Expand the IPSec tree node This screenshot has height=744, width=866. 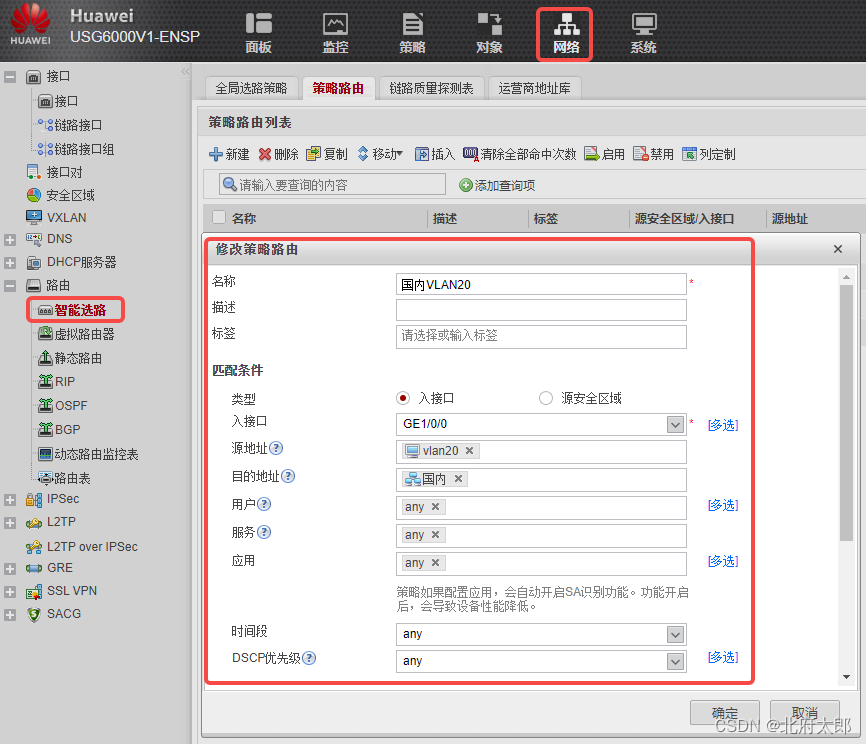(x=10, y=500)
